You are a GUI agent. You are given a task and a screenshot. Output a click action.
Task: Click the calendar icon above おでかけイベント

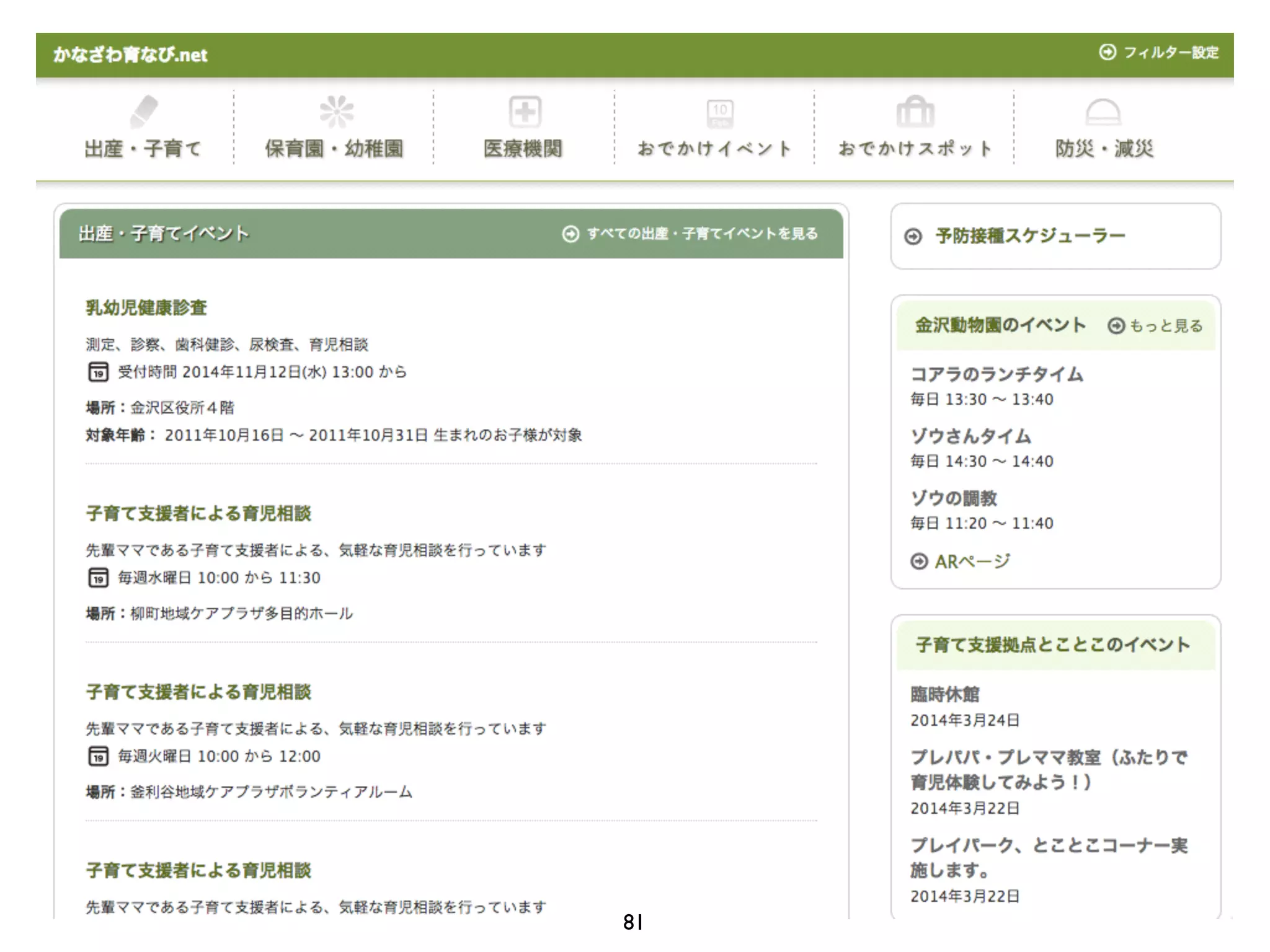[719, 114]
